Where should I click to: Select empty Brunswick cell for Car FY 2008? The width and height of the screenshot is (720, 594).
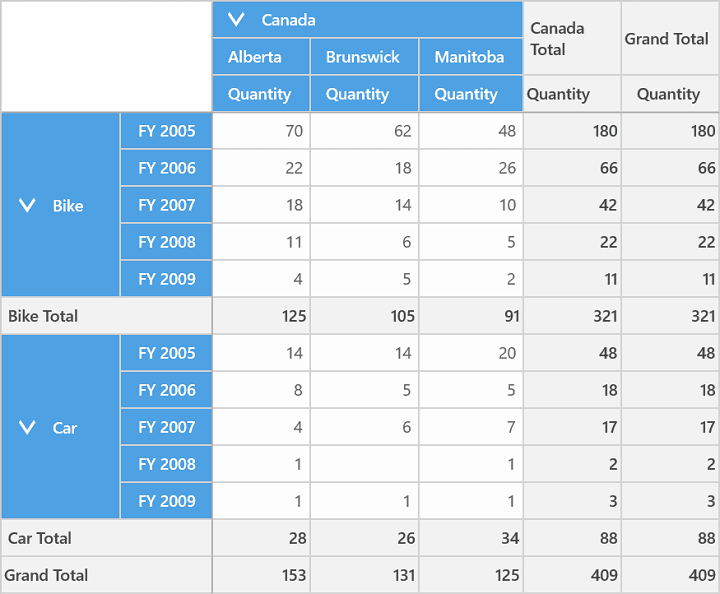(365, 464)
